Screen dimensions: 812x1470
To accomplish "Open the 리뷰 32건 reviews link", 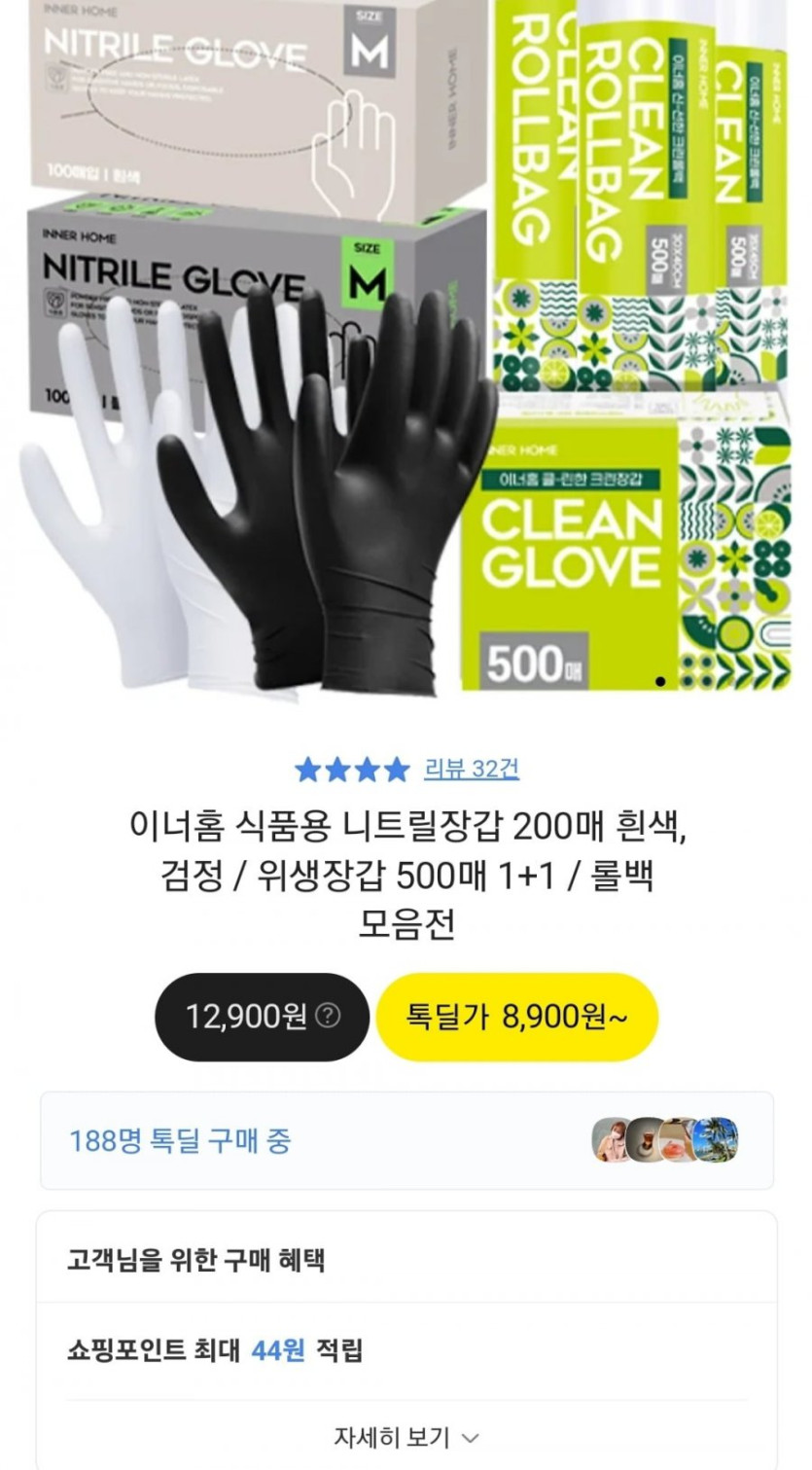I will 472,769.
